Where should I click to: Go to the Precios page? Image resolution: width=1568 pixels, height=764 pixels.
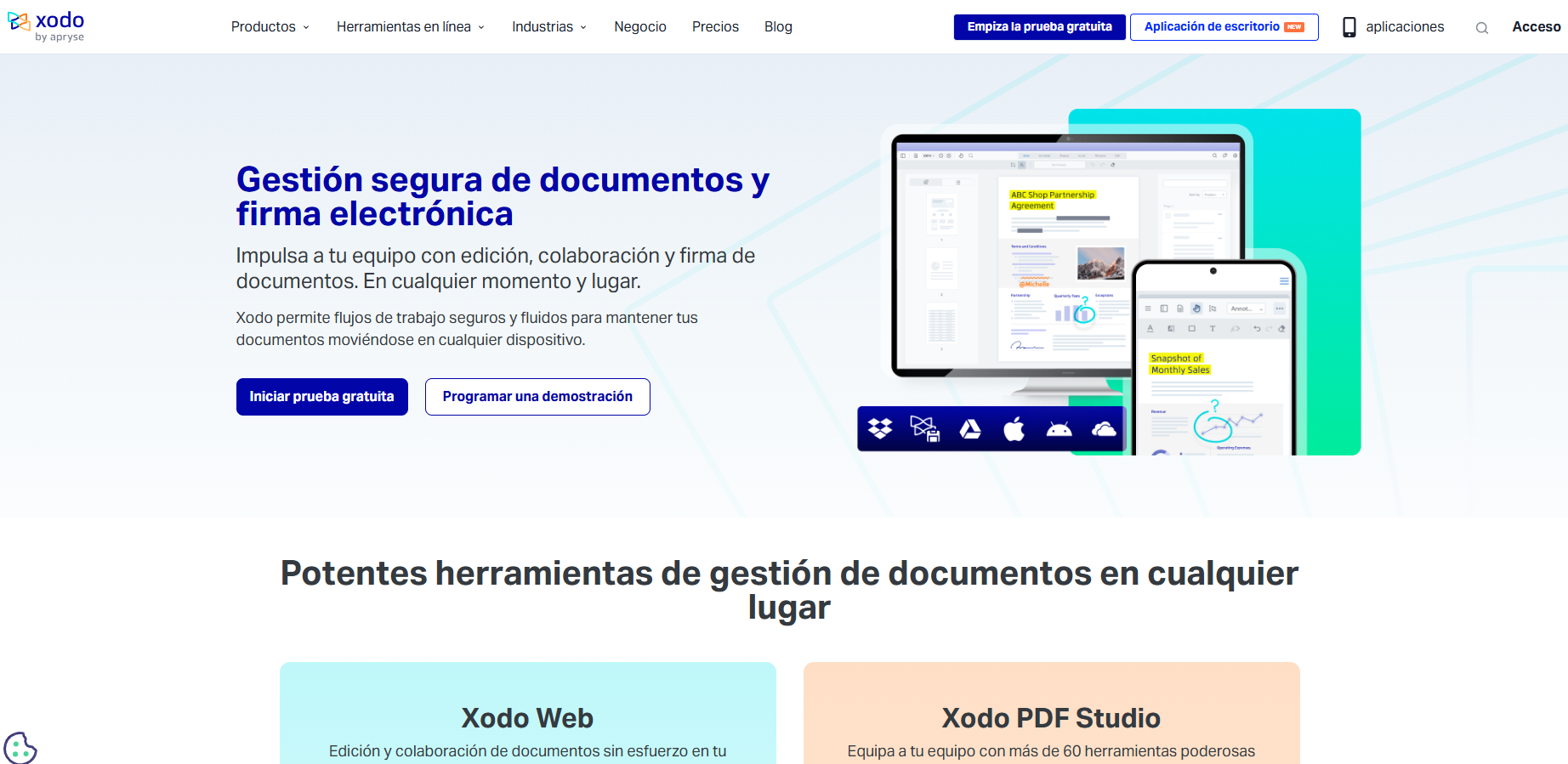(x=715, y=27)
